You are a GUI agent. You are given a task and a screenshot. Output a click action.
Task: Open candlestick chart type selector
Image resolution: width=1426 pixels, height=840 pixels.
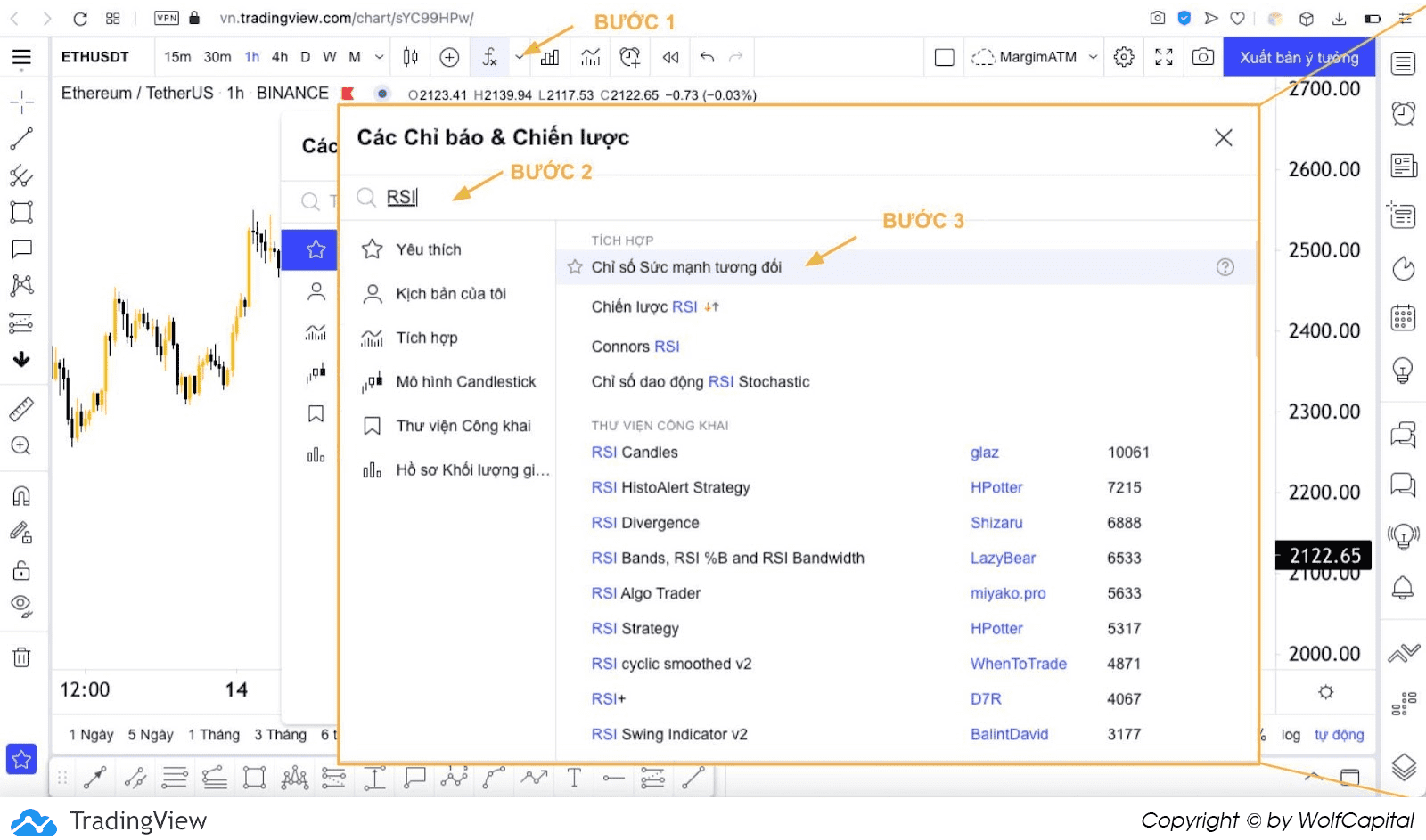410,57
